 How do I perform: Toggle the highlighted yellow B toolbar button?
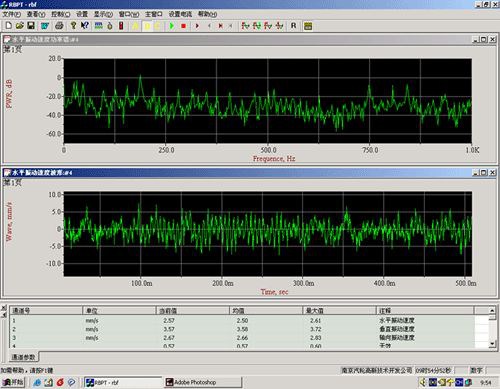(147, 26)
